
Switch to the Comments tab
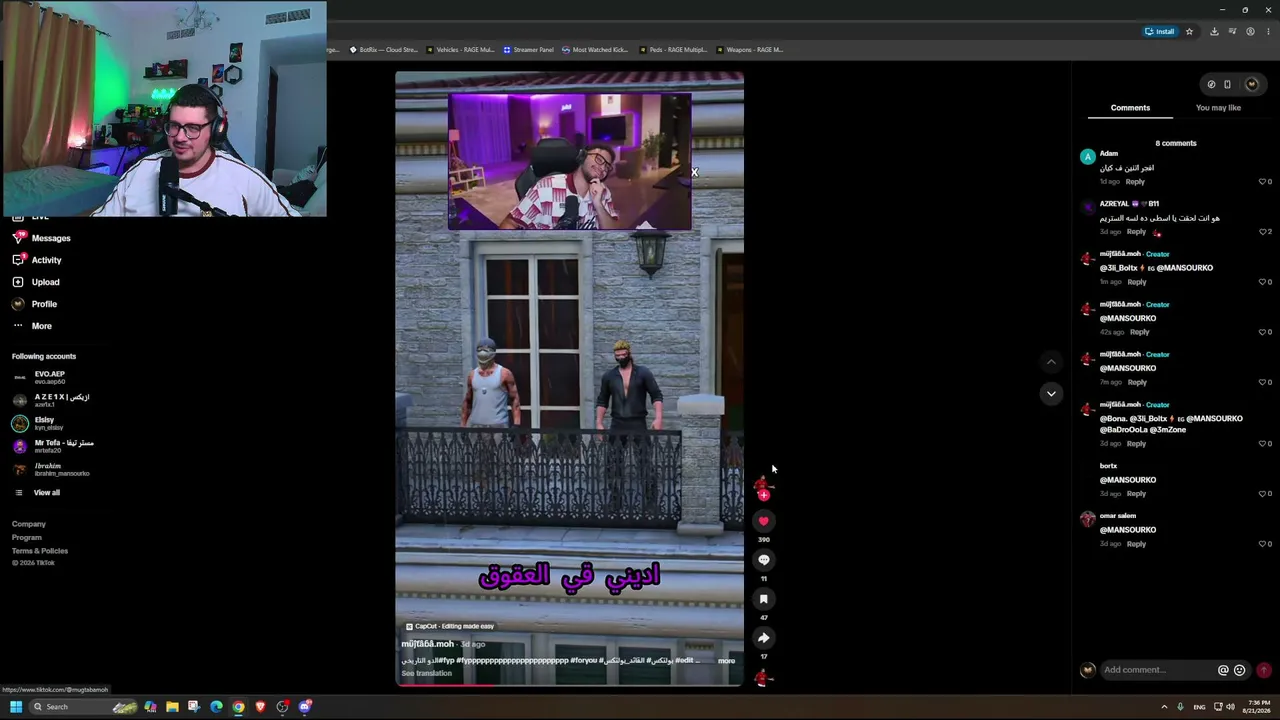click(x=1130, y=108)
